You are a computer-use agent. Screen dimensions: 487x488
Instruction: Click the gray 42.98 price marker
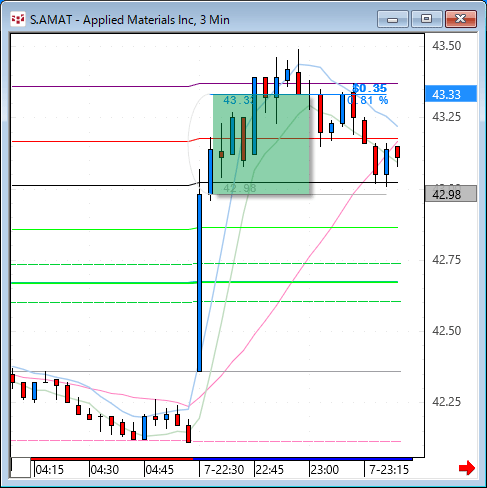tap(451, 194)
